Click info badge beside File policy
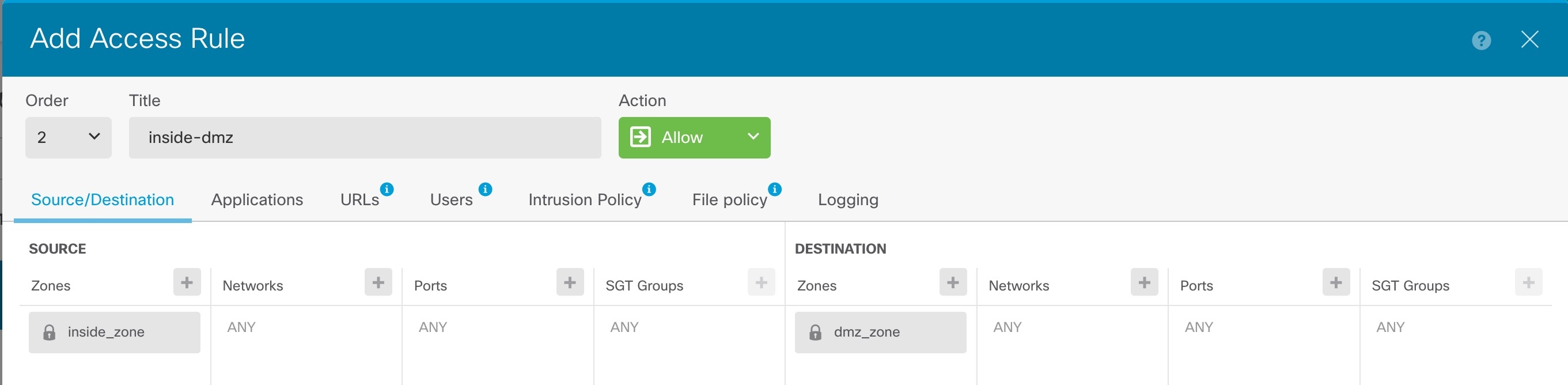Viewport: 1568px width, 385px height. point(774,190)
